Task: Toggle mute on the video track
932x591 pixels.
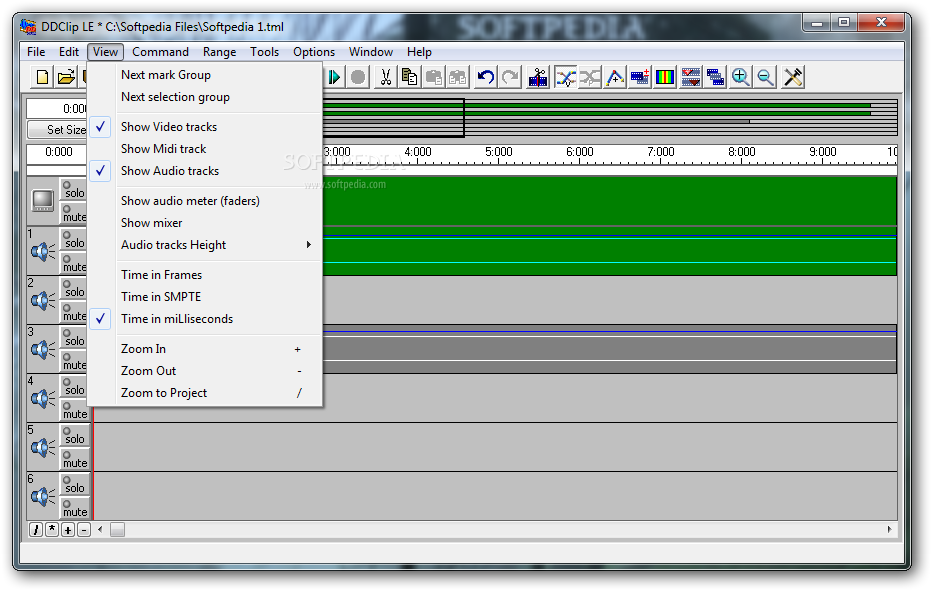Action: (x=74, y=213)
